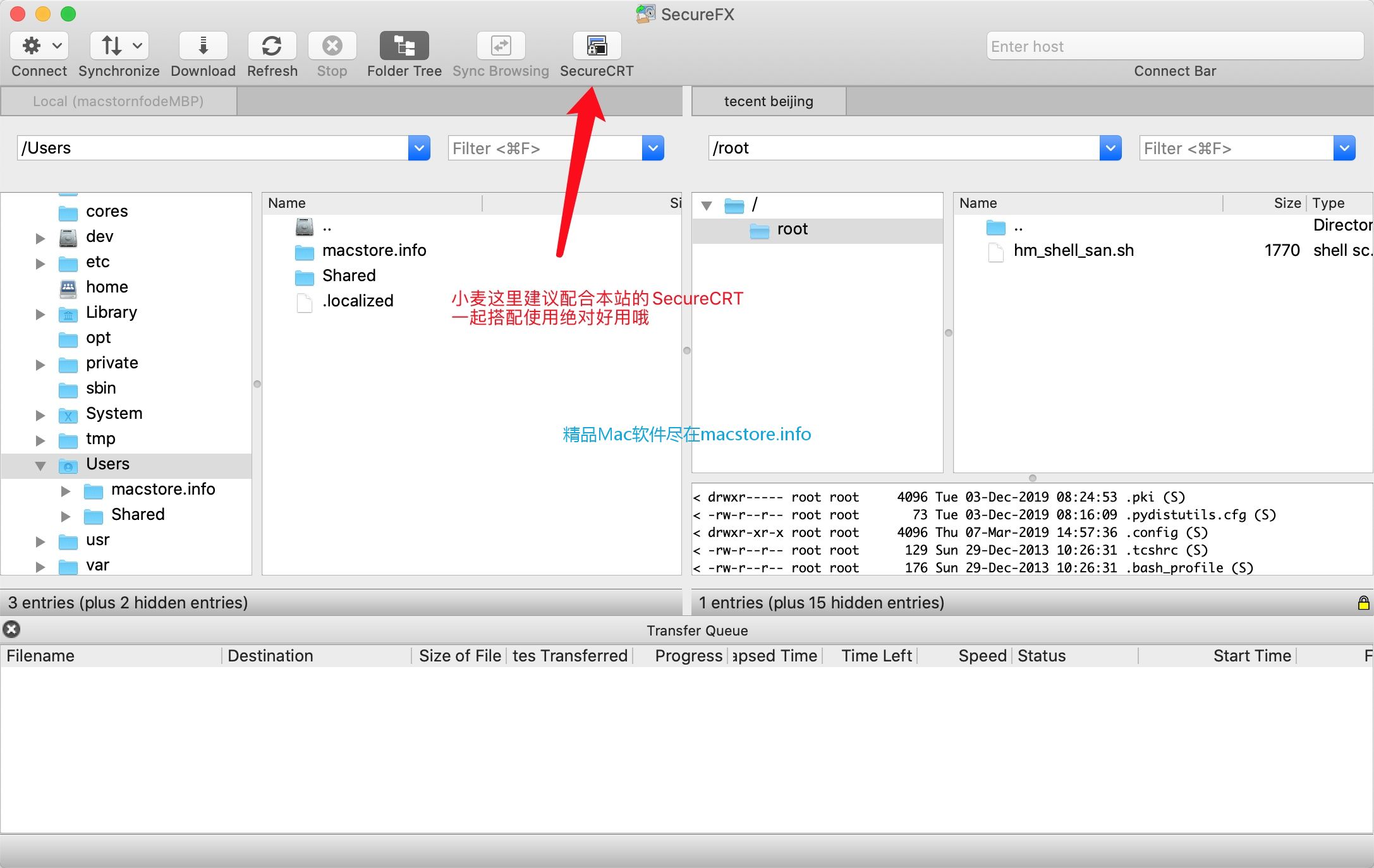Click the hm_shell_san.sh file icon
The image size is (1374, 868).
[995, 251]
